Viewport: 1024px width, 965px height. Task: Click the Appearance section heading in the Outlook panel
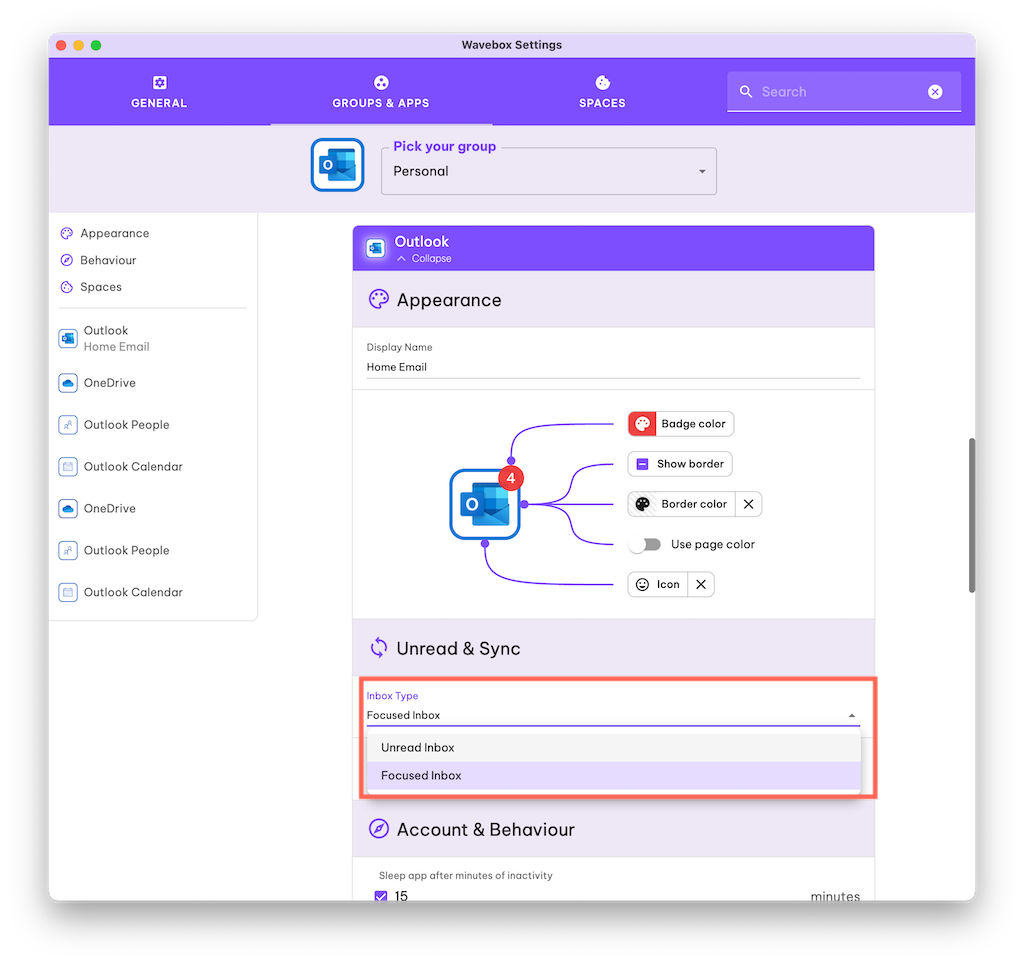[x=449, y=300]
